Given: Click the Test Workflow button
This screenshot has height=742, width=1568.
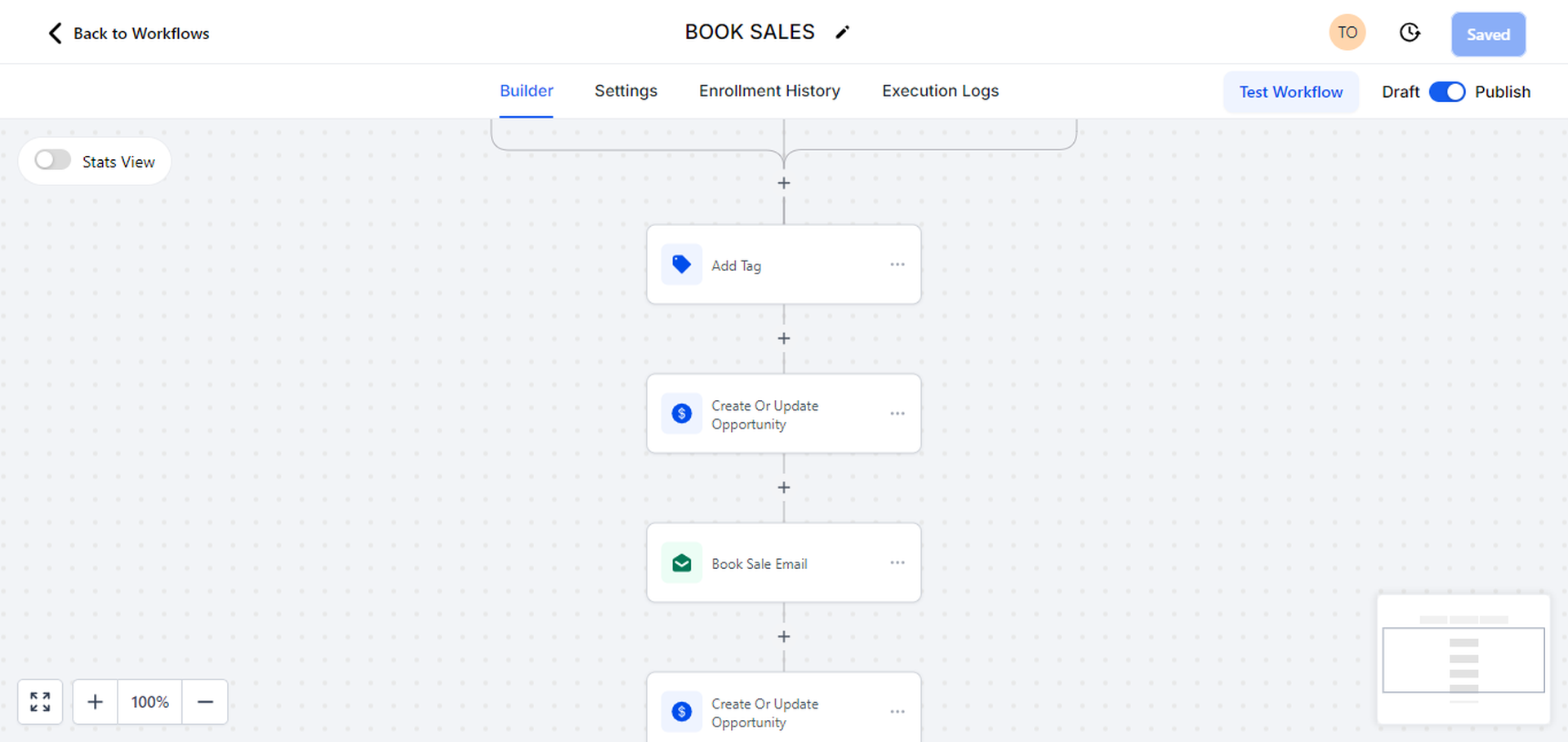Looking at the screenshot, I should coord(1291,92).
